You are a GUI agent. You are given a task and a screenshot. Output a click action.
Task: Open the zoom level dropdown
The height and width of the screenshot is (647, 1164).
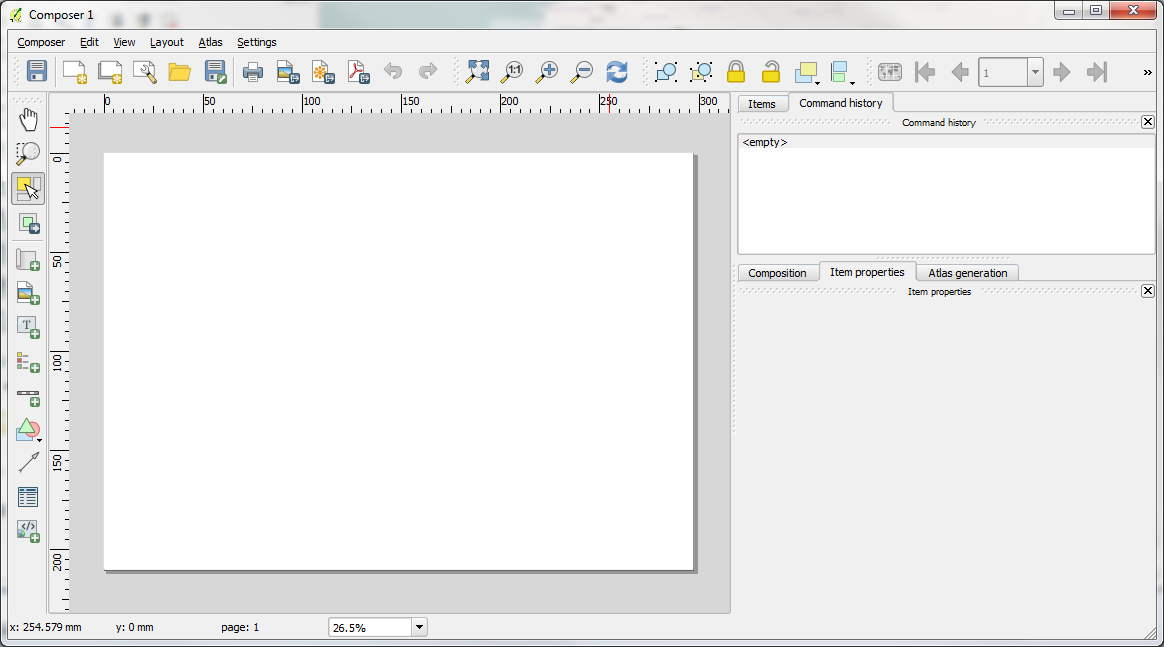coord(419,627)
